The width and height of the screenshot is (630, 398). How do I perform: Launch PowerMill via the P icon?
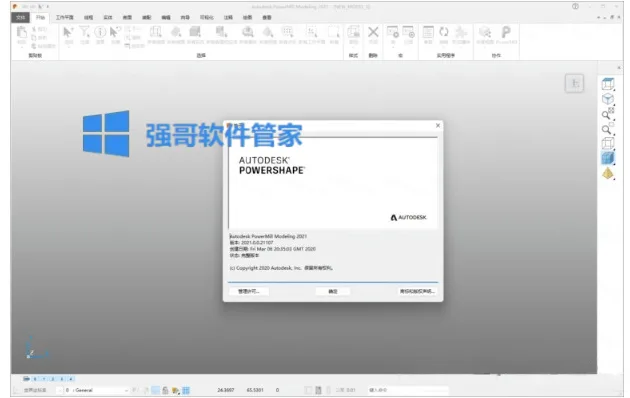tap(506, 32)
